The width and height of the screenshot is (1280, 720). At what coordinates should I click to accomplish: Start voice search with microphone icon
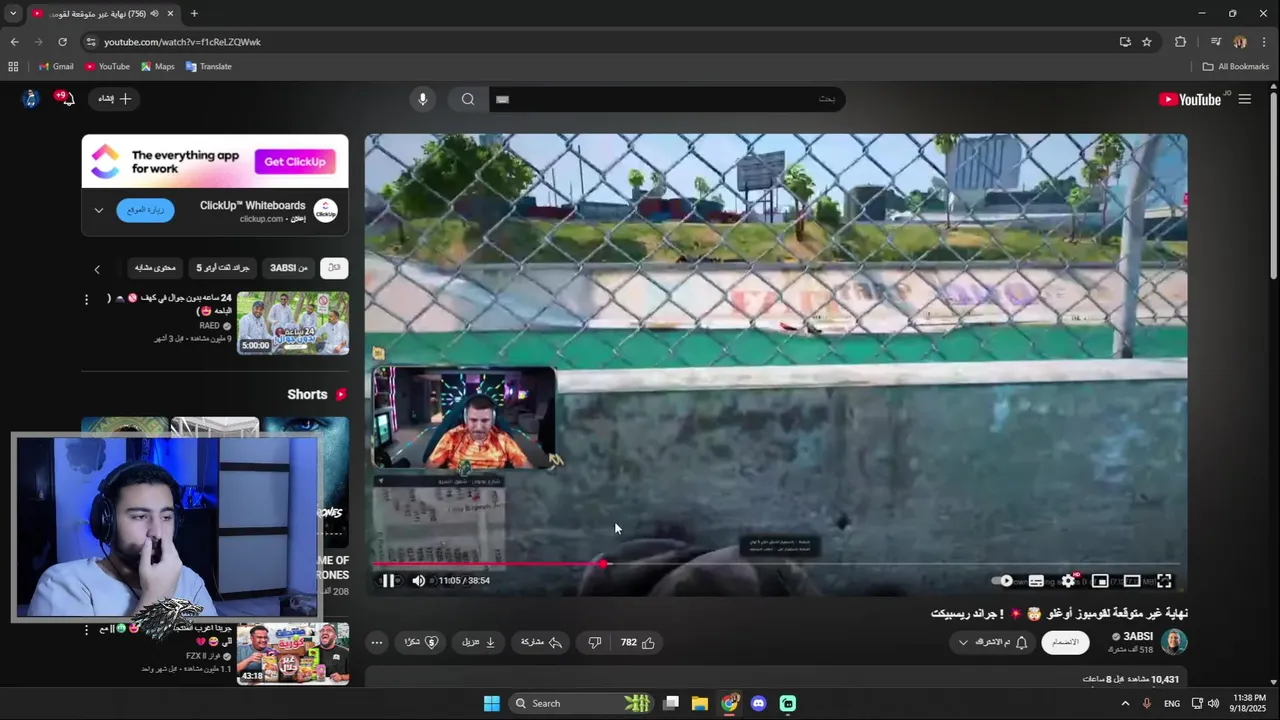422,99
